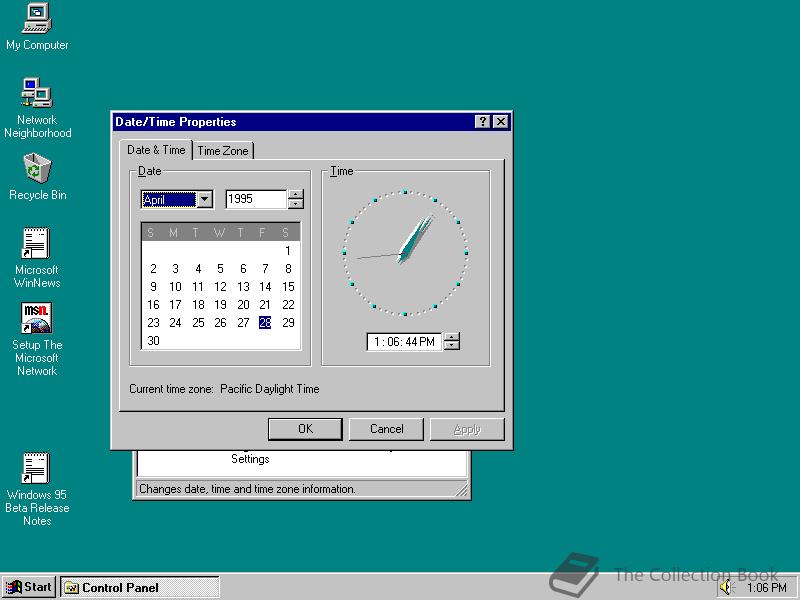Click the time field 1:06:44 PM
Screen dimensions: 800x600
coord(404,341)
